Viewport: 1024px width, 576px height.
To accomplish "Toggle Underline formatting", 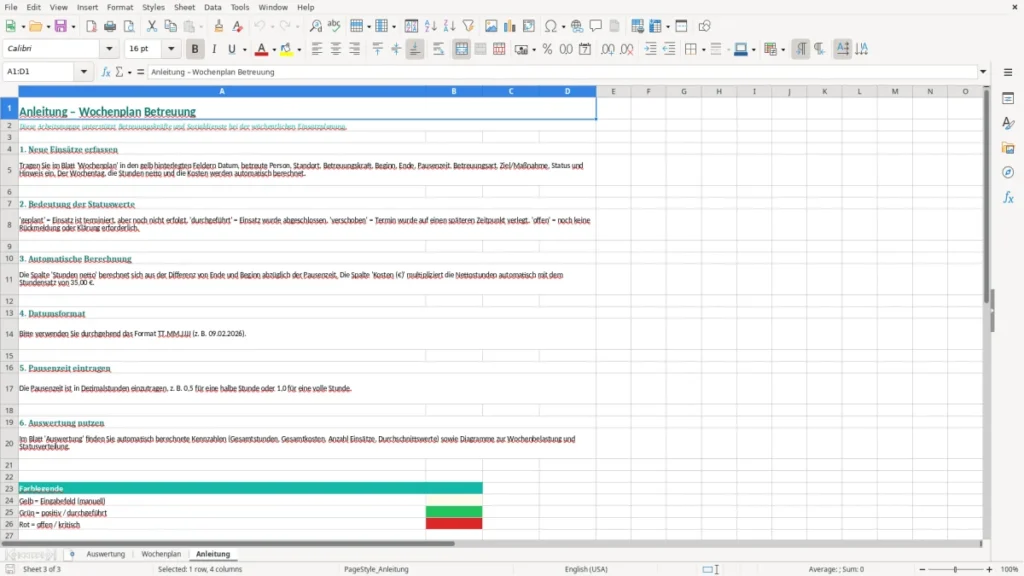I will pos(232,49).
